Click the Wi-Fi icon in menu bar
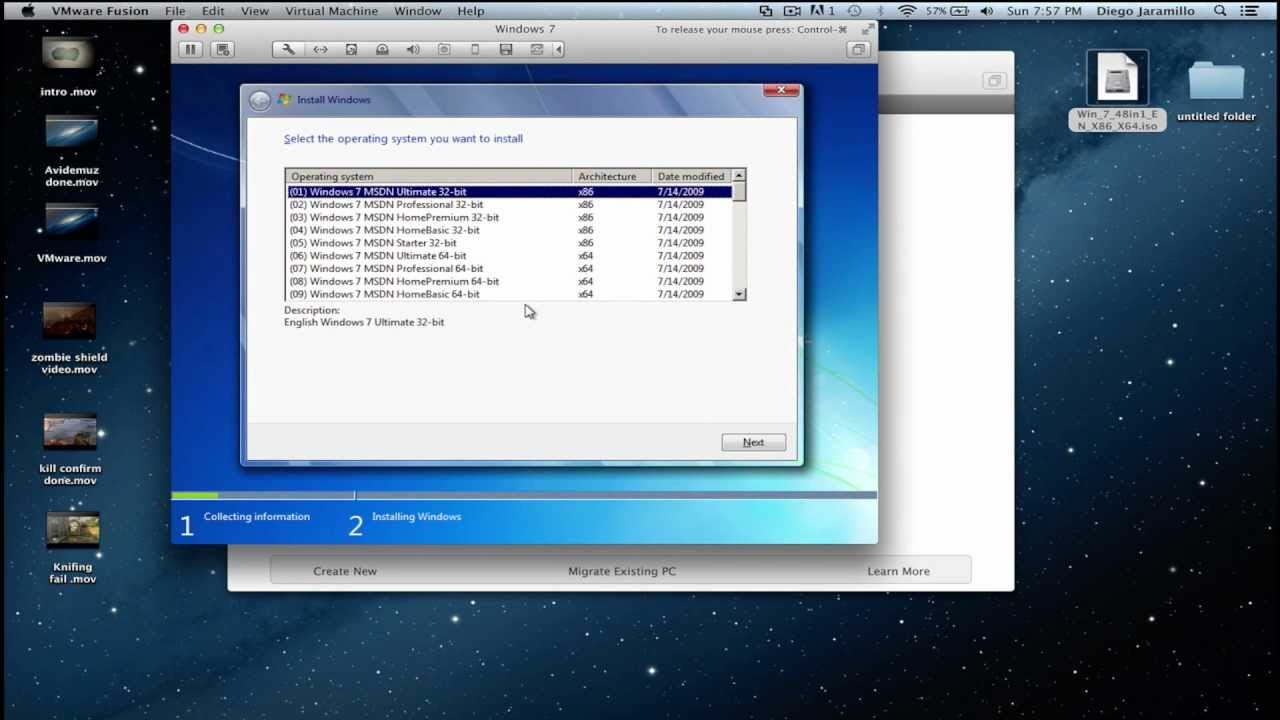Screen dimensions: 1280x720 coord(907,11)
